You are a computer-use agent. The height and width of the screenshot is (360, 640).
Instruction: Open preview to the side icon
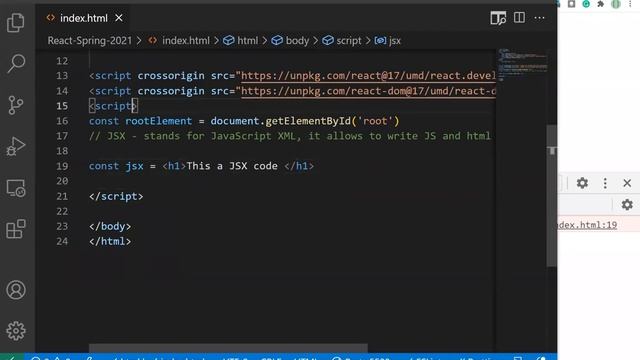coord(498,18)
